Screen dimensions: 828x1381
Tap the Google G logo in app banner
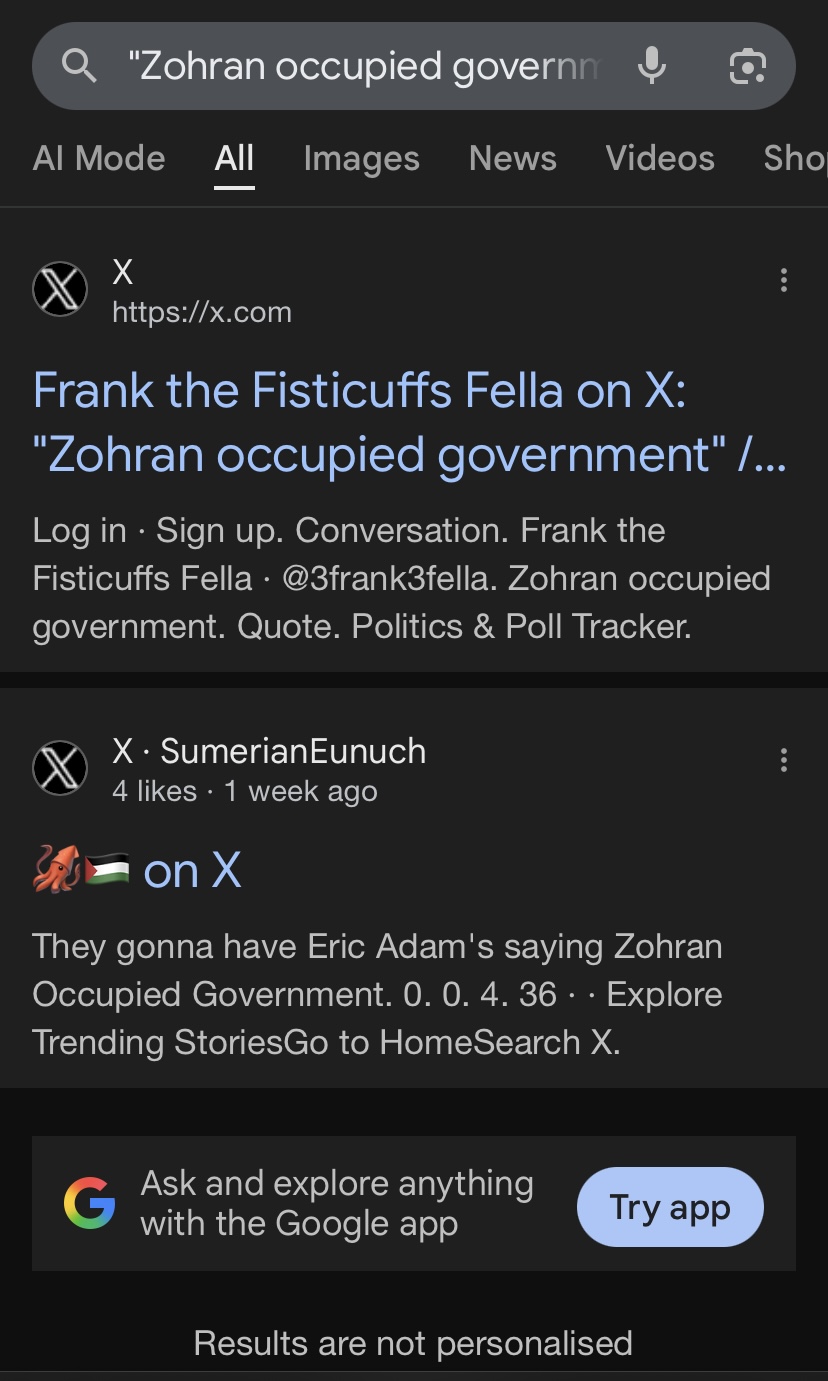[89, 1202]
